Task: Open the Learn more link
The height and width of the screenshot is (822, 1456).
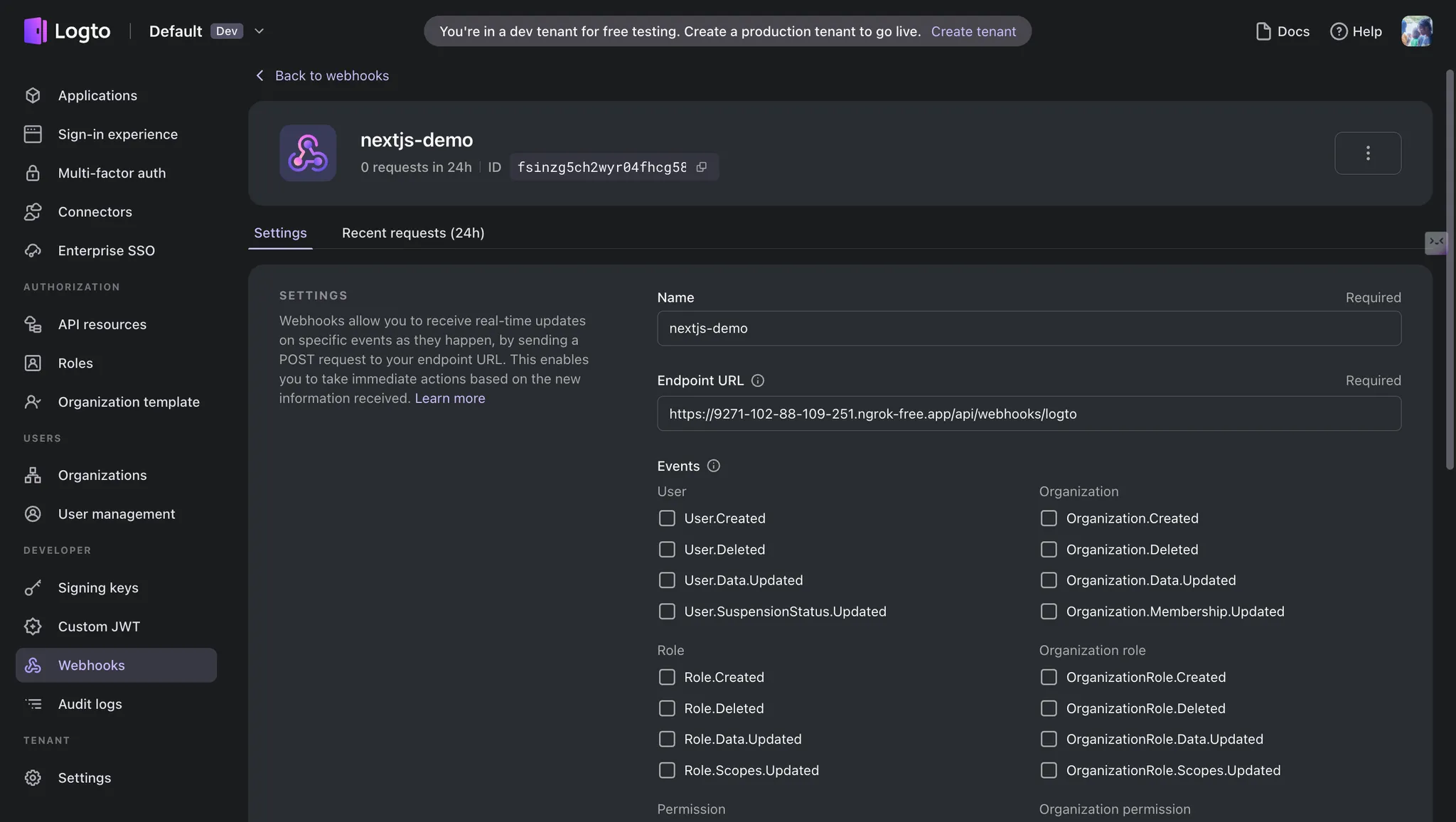Action: tap(449, 398)
